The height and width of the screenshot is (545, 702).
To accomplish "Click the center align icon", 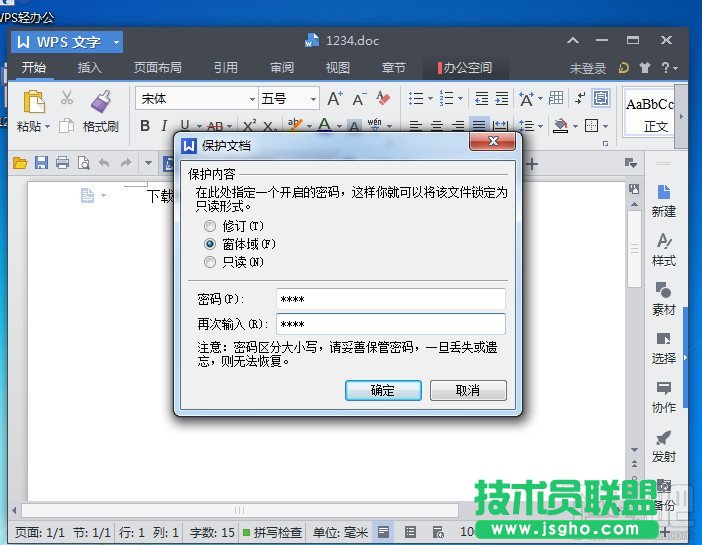I will coord(437,126).
